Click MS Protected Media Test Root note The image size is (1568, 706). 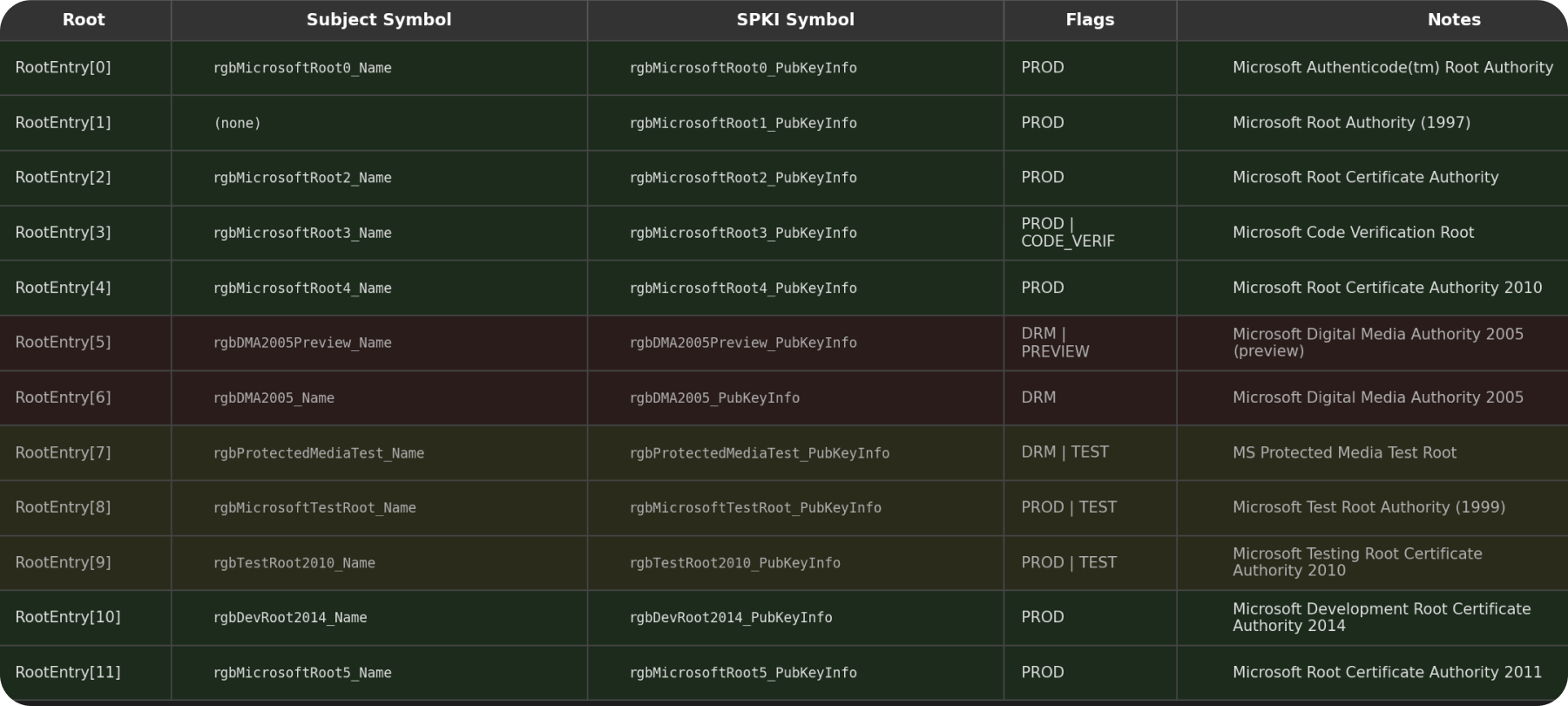coord(1344,452)
